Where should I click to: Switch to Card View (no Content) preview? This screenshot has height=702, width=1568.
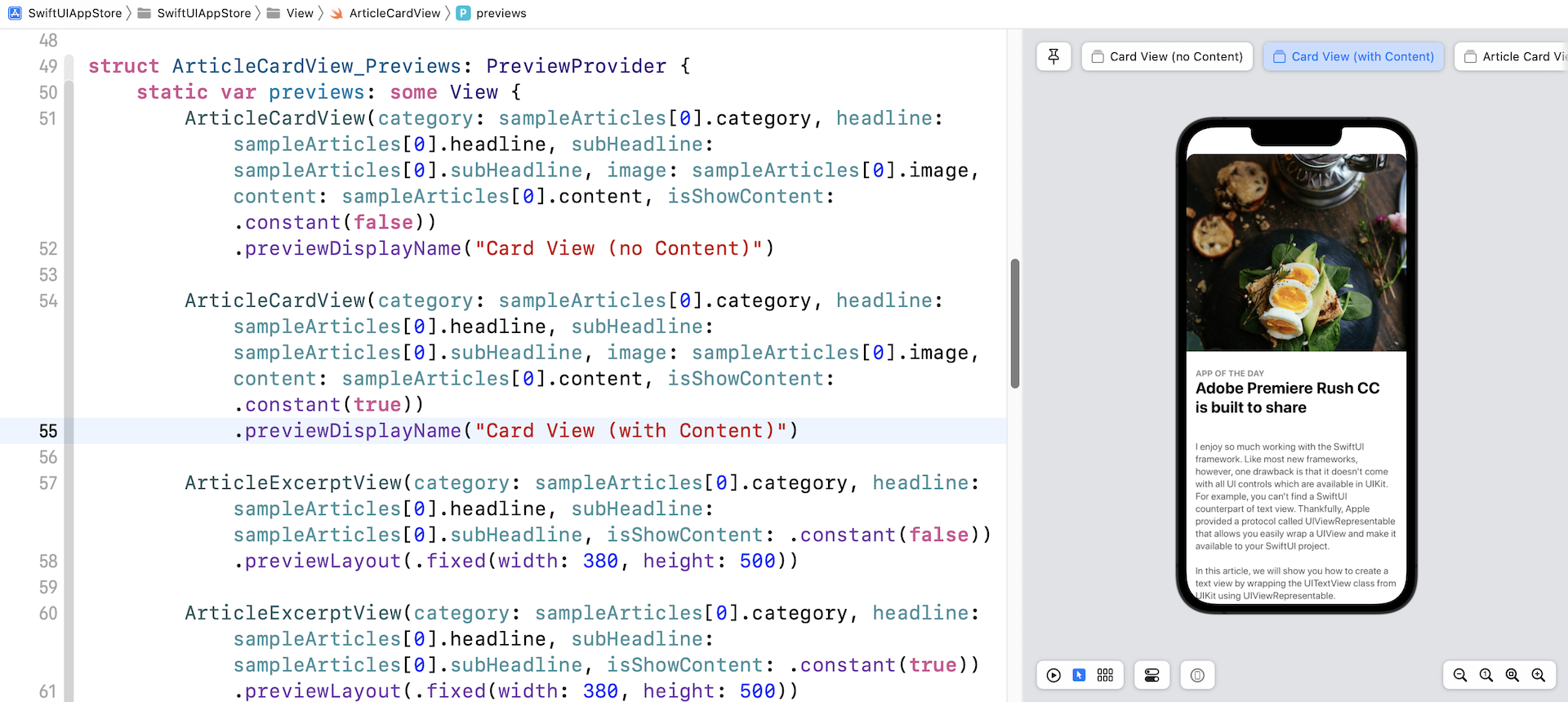(x=1167, y=56)
